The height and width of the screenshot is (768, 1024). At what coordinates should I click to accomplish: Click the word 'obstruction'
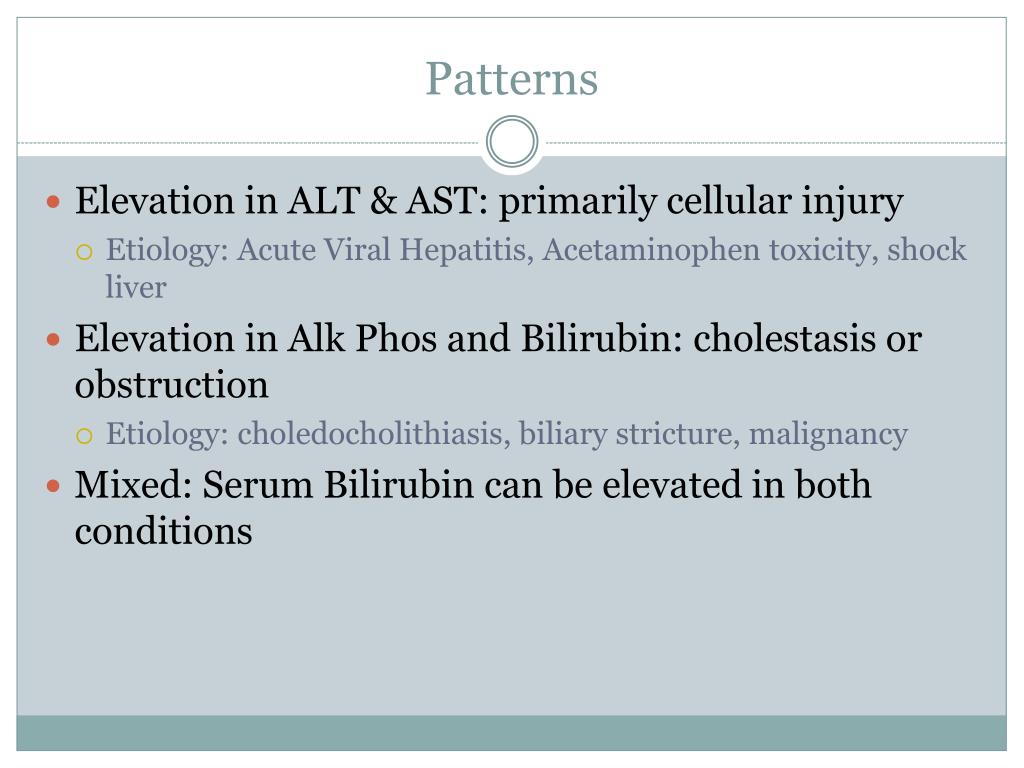coord(172,384)
